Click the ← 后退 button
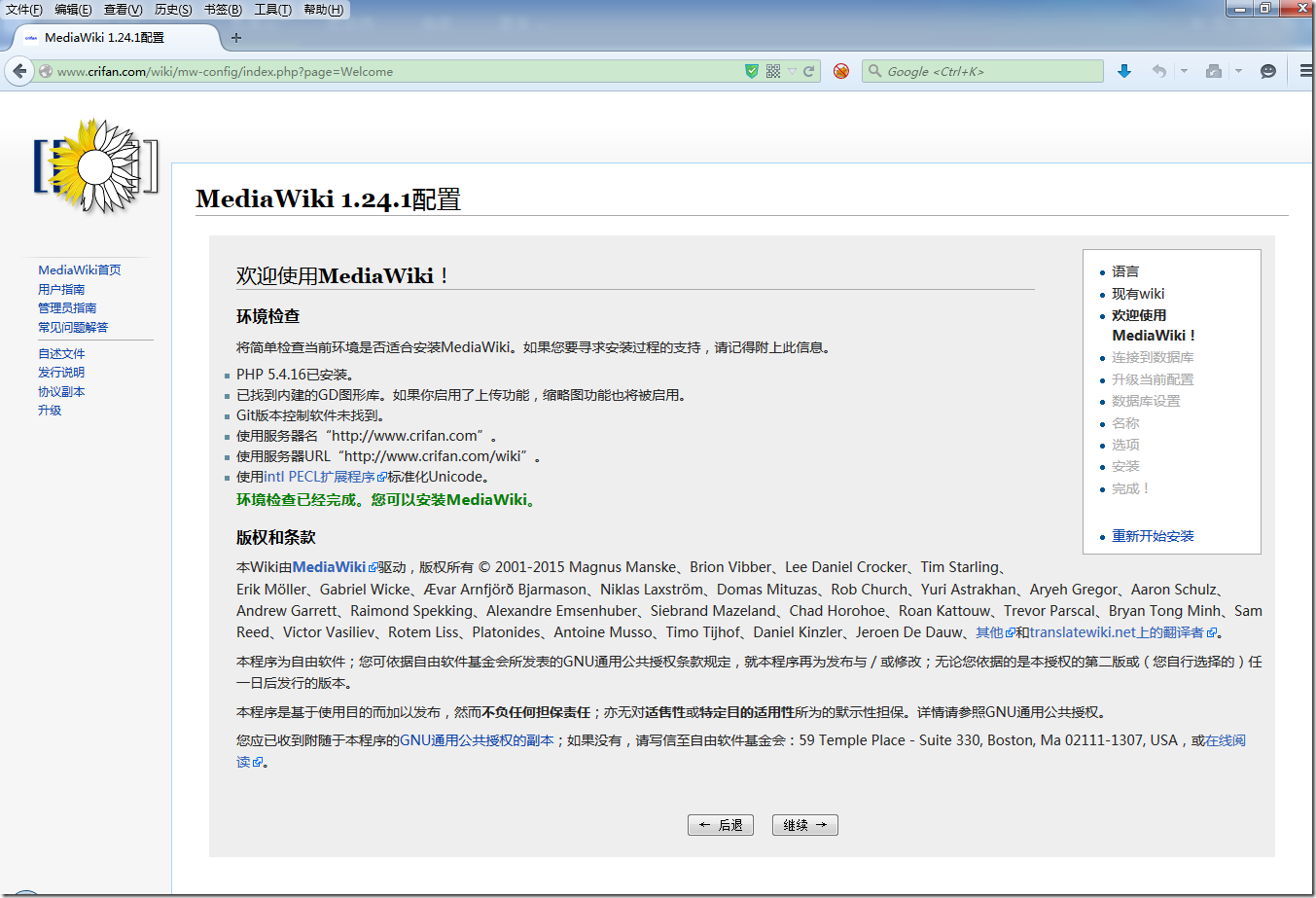The height and width of the screenshot is (898, 1316). tap(720, 825)
